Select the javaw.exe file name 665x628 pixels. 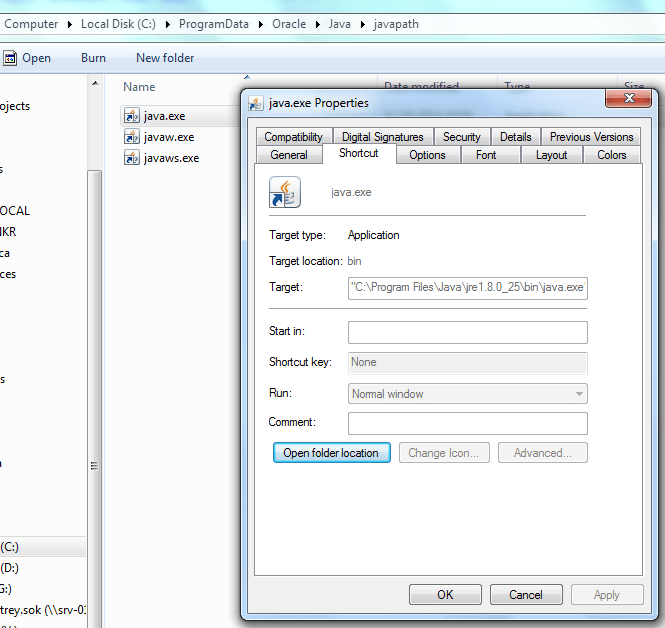click(169, 137)
